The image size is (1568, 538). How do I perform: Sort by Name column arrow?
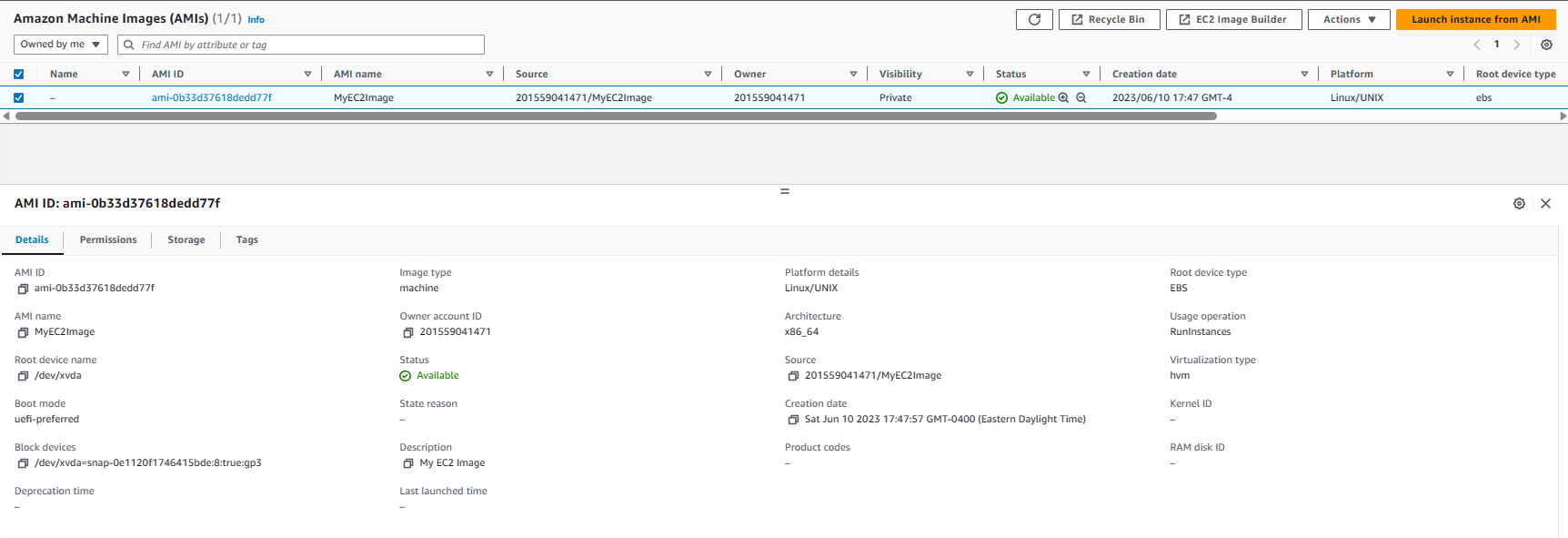tap(126, 74)
